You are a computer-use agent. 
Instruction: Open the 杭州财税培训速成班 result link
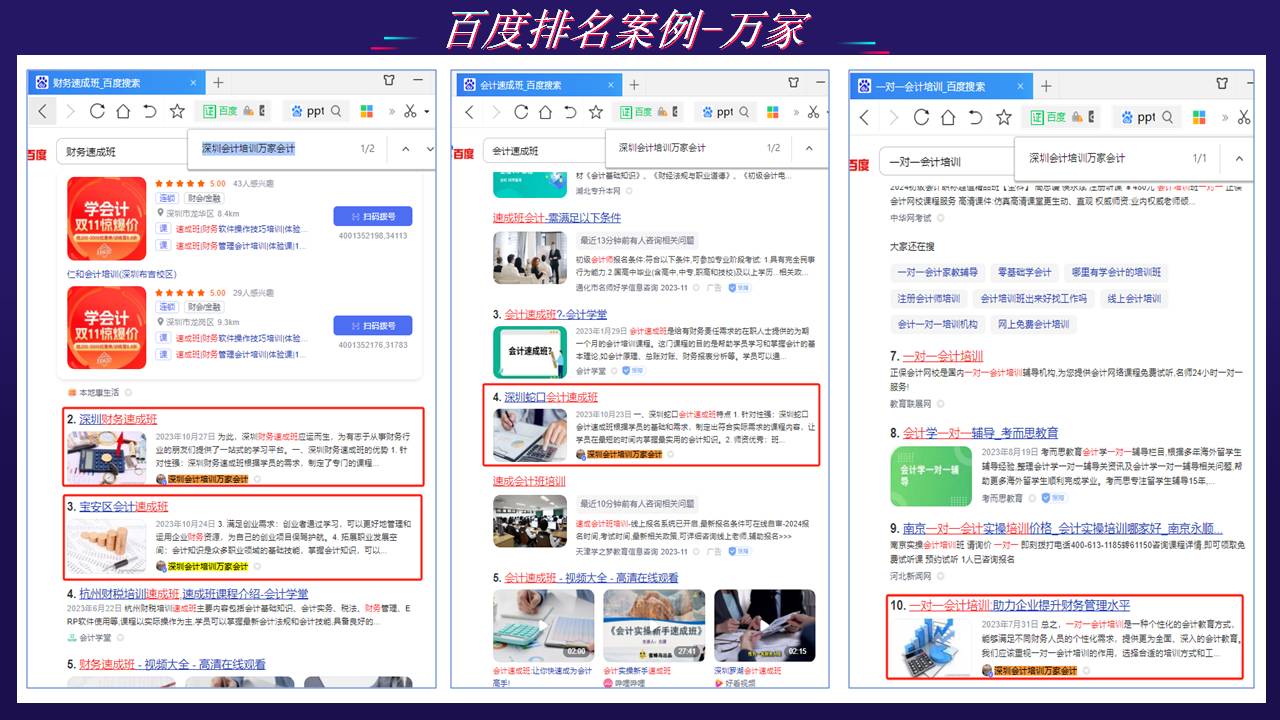click(x=194, y=594)
